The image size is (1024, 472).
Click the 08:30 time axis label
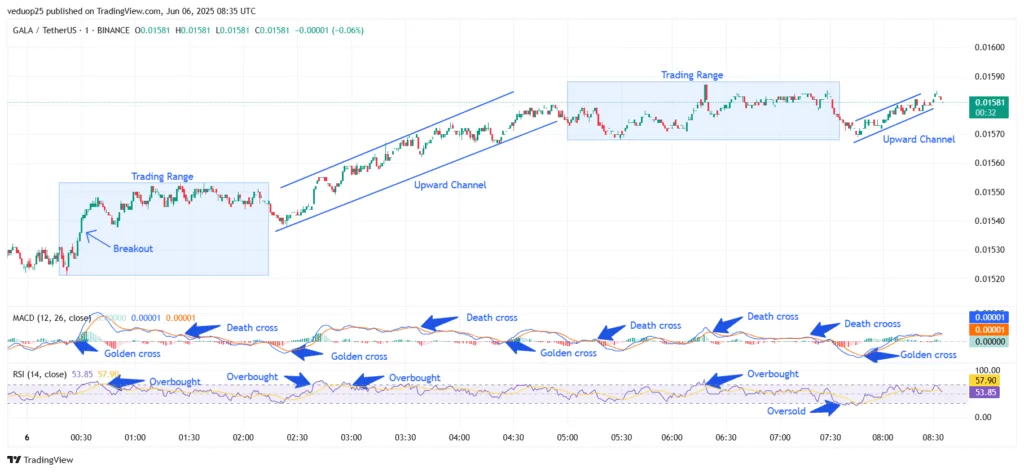click(x=933, y=437)
